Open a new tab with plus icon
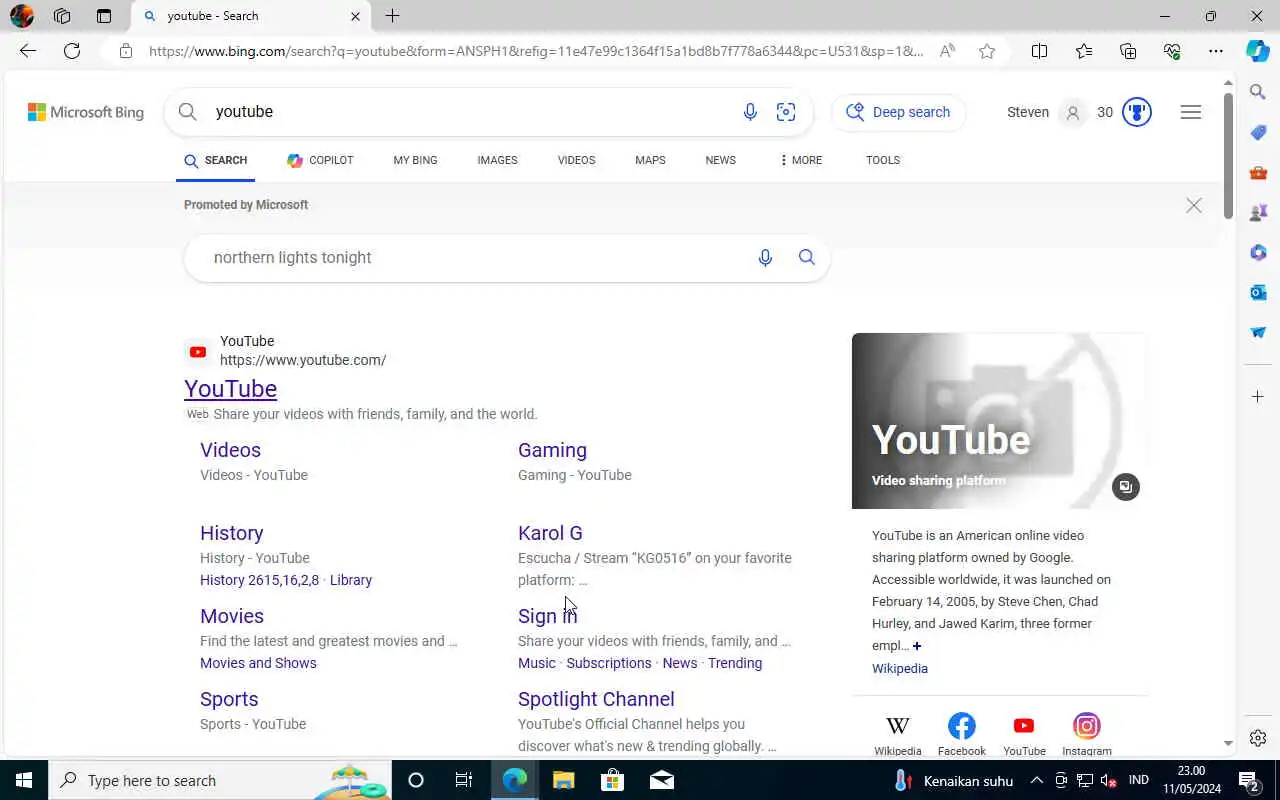This screenshot has width=1280, height=800. tap(393, 16)
